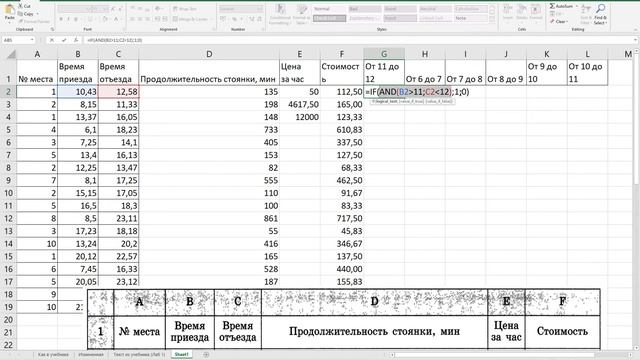Click the Merge & Center button
Viewport: 640px width, 360px height.
pos(190,19)
